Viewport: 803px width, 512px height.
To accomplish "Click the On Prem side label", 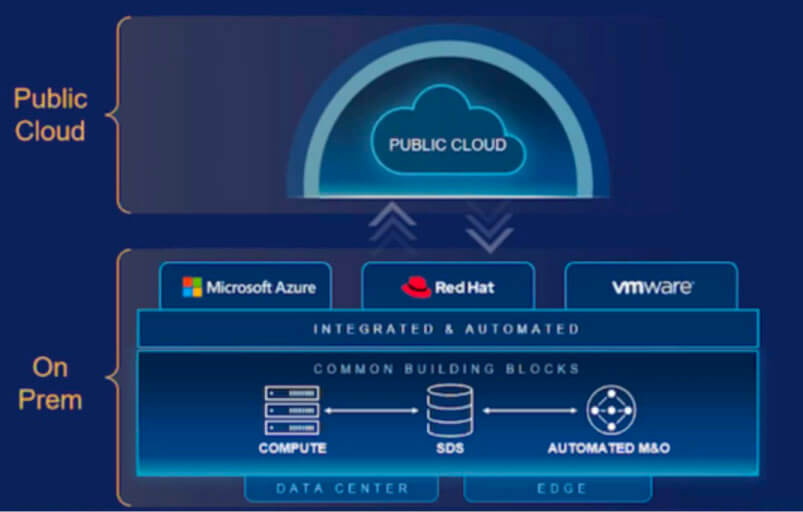I will pos(50,383).
